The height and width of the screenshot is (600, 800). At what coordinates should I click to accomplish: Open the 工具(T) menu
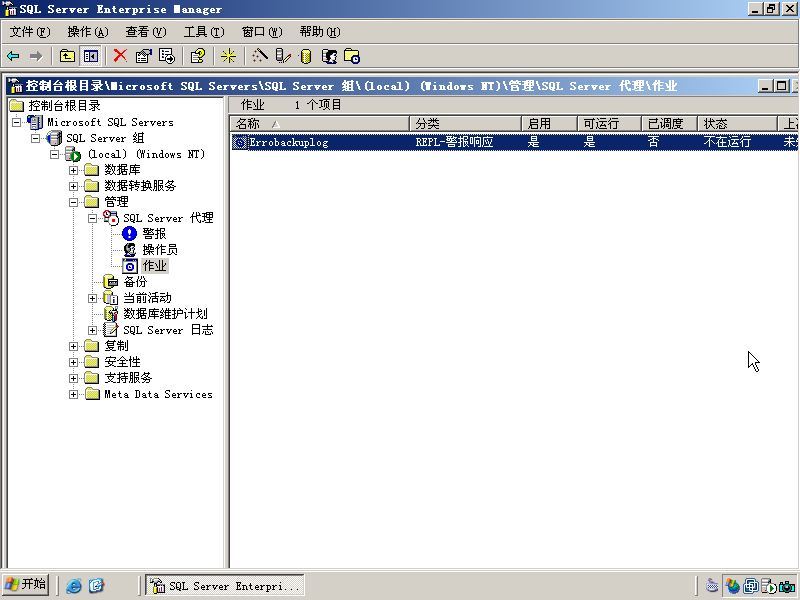pyautogui.click(x=204, y=32)
